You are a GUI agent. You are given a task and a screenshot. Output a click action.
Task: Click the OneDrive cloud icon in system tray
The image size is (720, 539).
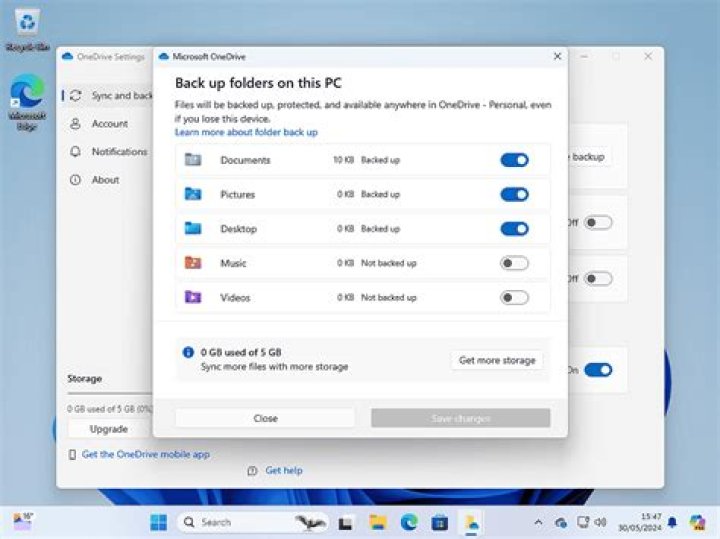(561, 522)
